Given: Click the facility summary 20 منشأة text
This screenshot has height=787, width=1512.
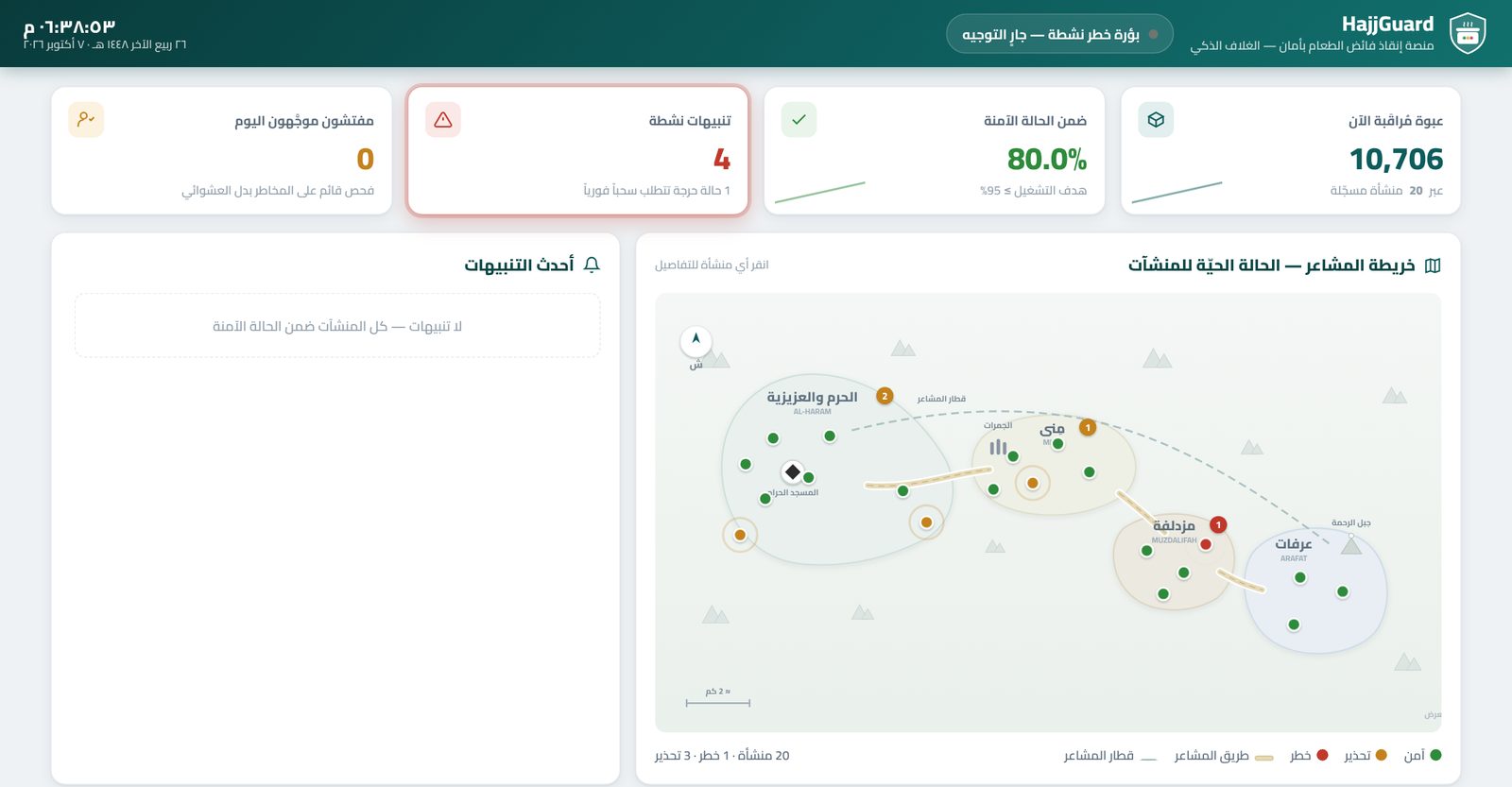Looking at the screenshot, I should (722, 756).
